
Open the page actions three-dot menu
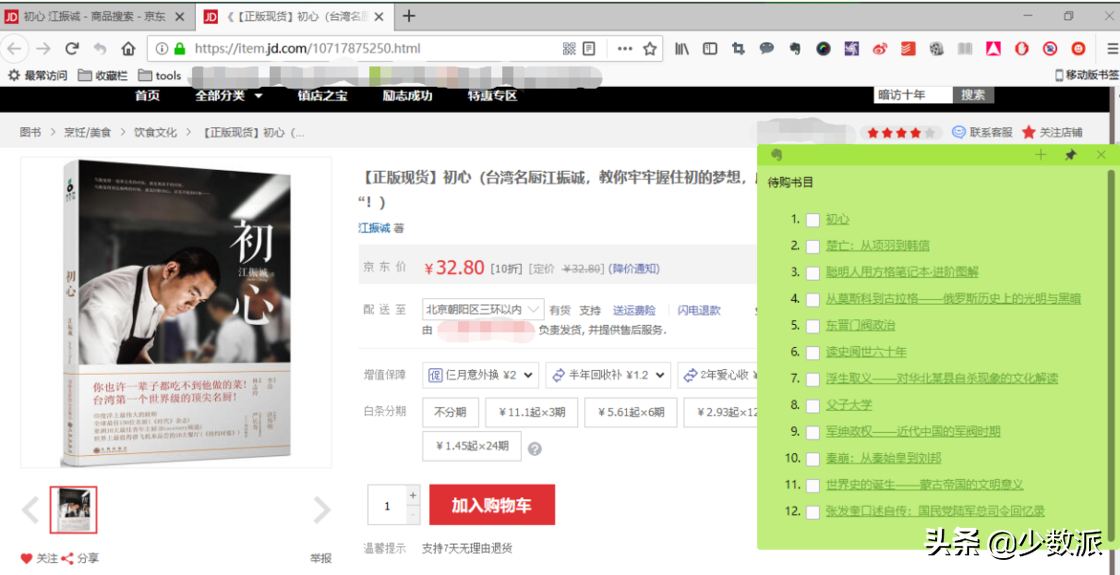[x=625, y=49]
